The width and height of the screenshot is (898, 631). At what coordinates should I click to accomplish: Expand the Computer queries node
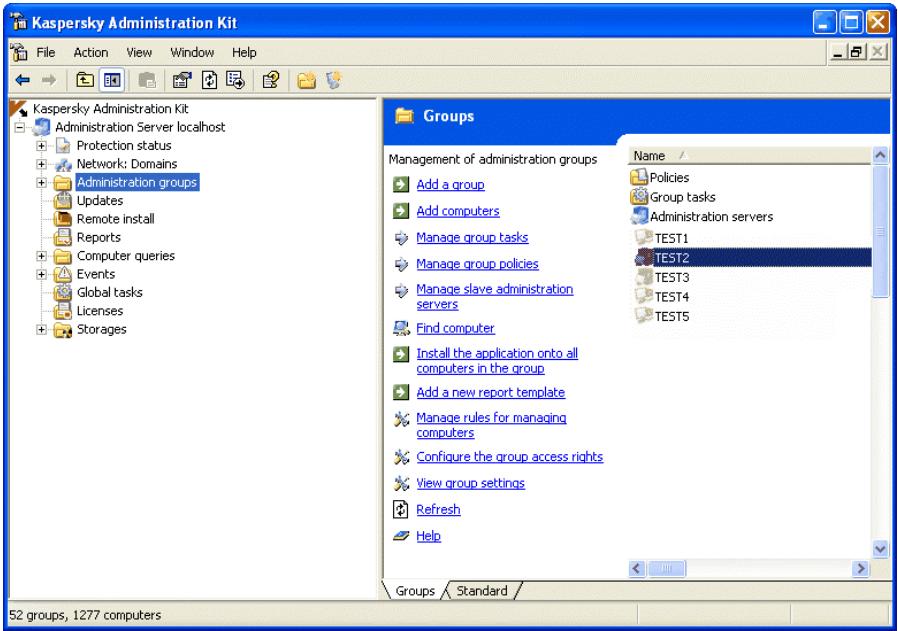[x=41, y=256]
